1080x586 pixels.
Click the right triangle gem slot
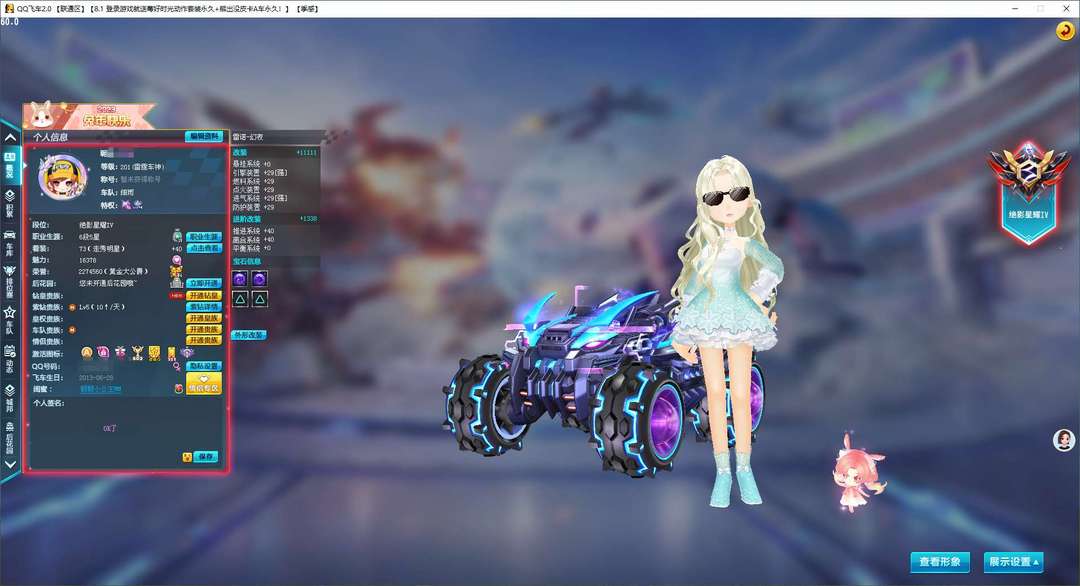pos(260,299)
